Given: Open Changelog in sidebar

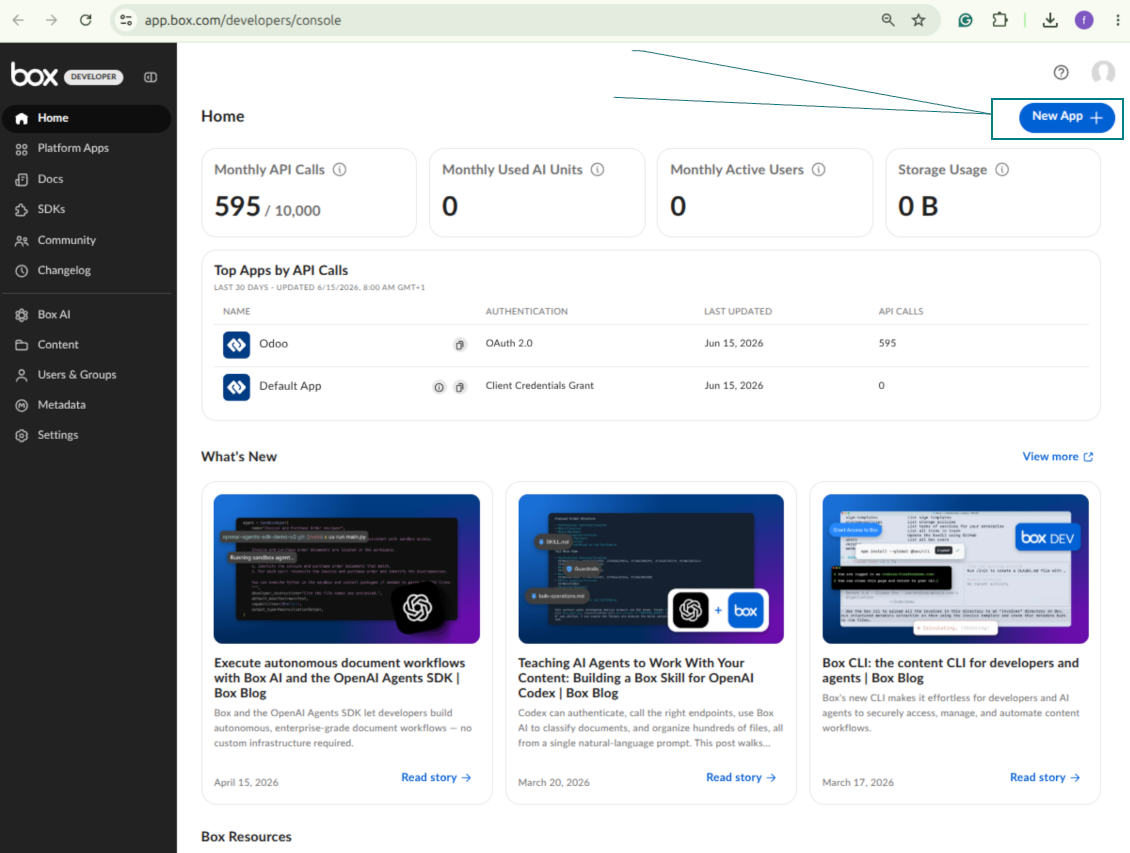Looking at the screenshot, I should [x=86, y=271].
